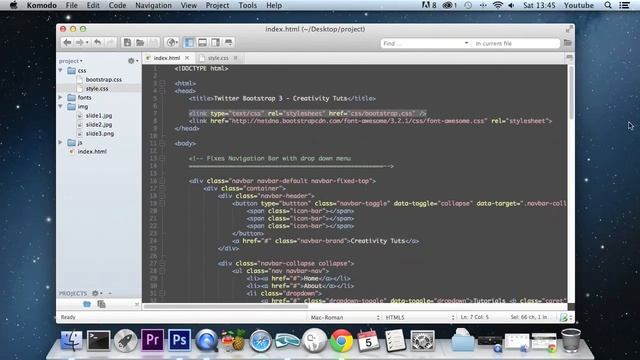The height and width of the screenshot is (360, 640).
Task: Open Safari from the dock
Action: point(260,340)
